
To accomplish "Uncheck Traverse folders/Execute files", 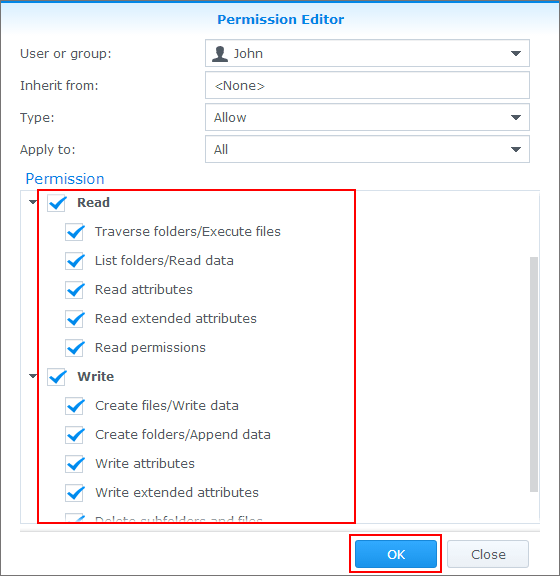I will [x=75, y=232].
